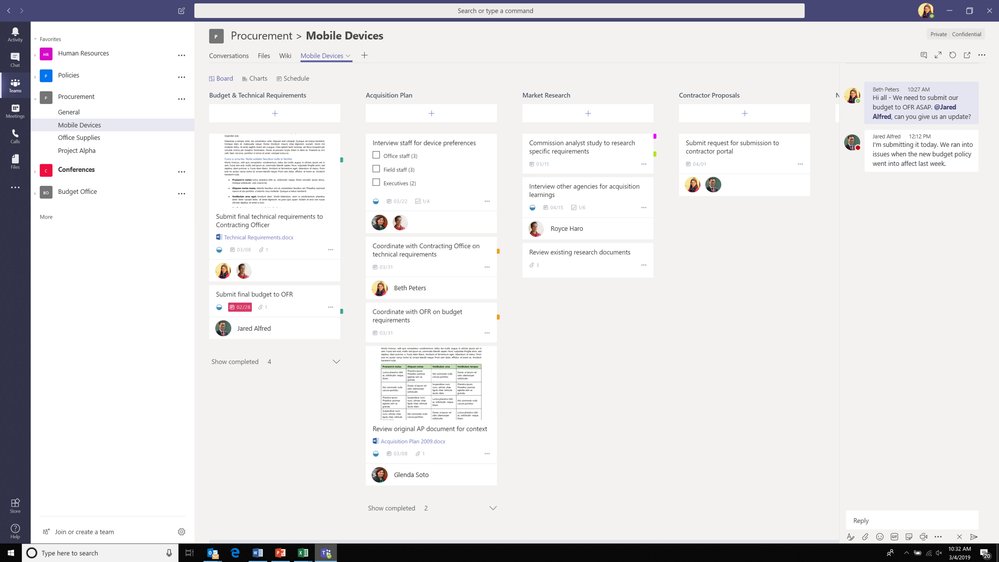The width and height of the screenshot is (999, 562).
Task: Attach a file to the reply
Action: [x=865, y=537]
